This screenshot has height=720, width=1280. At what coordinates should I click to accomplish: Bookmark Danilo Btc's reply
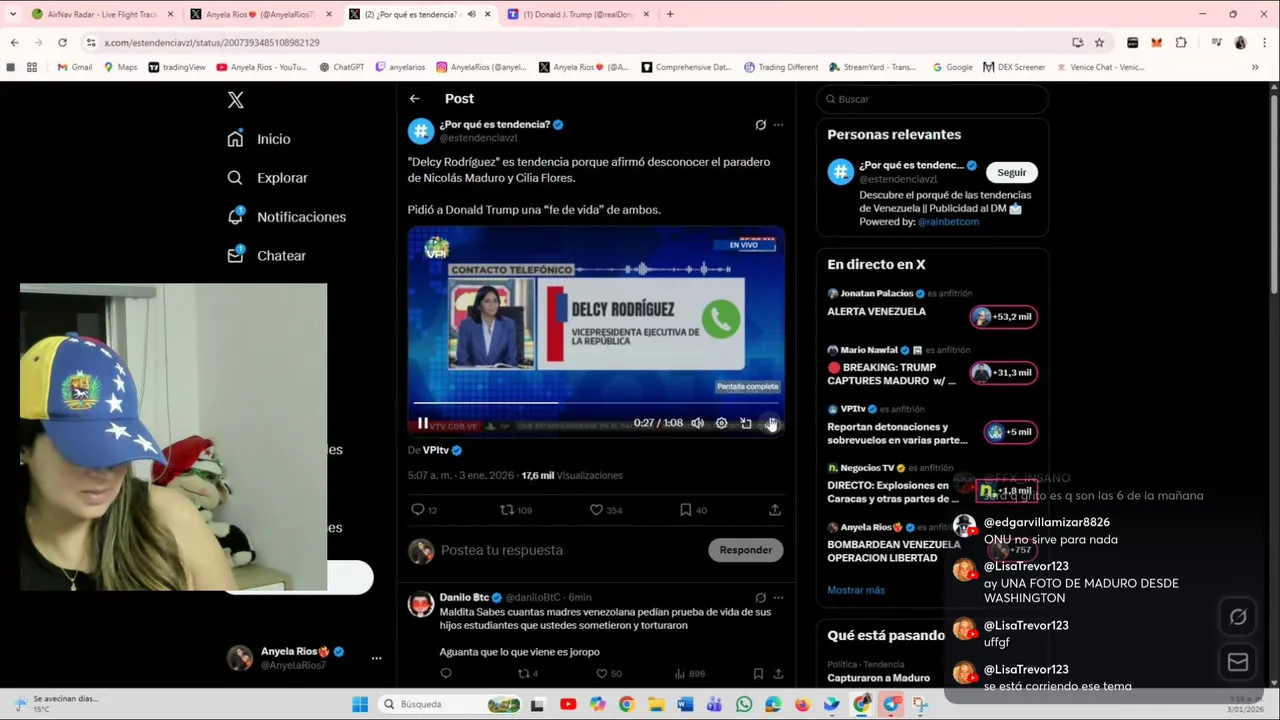point(758,674)
